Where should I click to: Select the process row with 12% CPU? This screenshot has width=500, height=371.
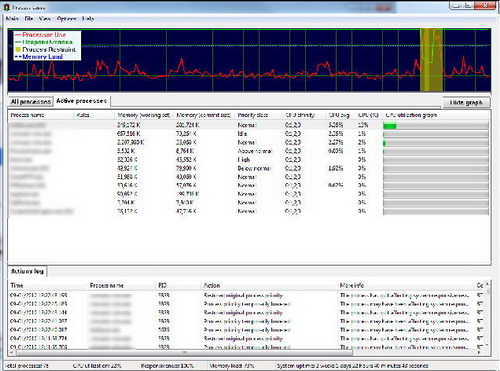pyautogui.click(x=249, y=125)
